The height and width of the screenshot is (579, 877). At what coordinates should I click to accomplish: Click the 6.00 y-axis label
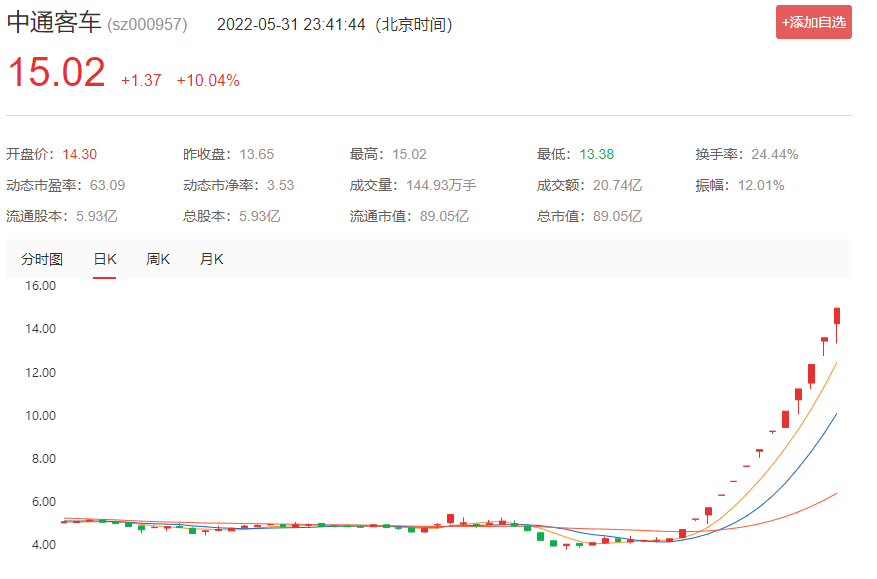pyautogui.click(x=44, y=502)
